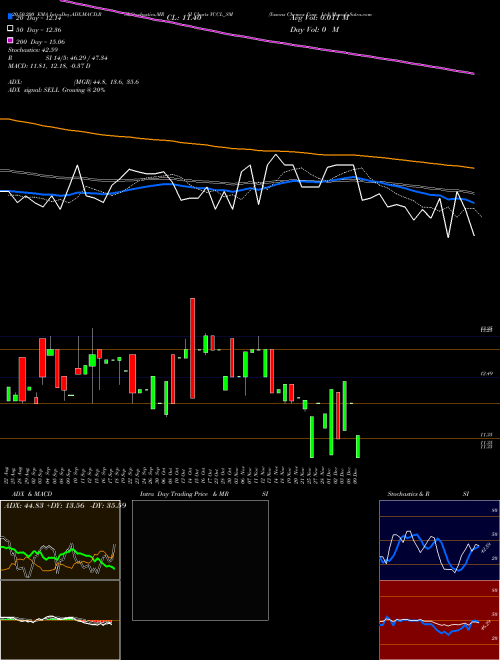Click the 'ADX: 44.83 +DY: 13.56 -DY: 35.59' readout

65,505
